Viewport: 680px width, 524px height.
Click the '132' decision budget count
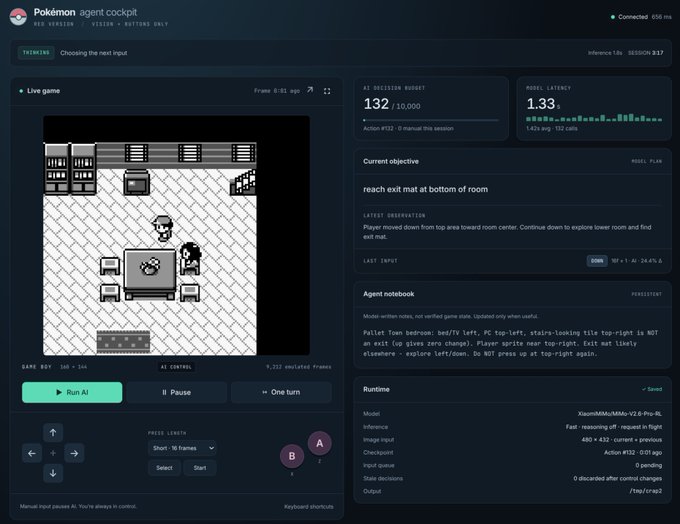[376, 104]
